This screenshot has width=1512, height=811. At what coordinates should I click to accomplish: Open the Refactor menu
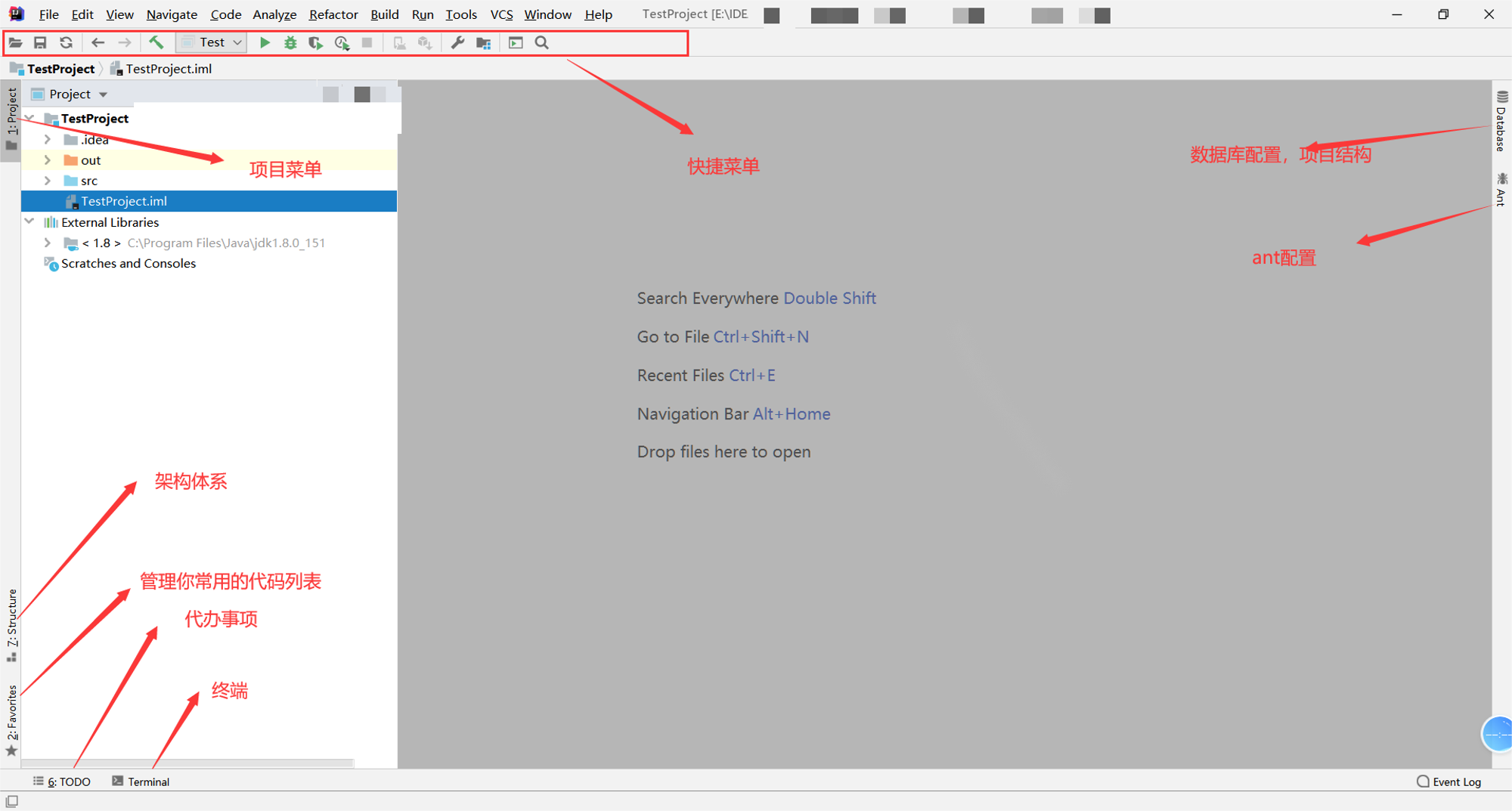click(x=333, y=14)
